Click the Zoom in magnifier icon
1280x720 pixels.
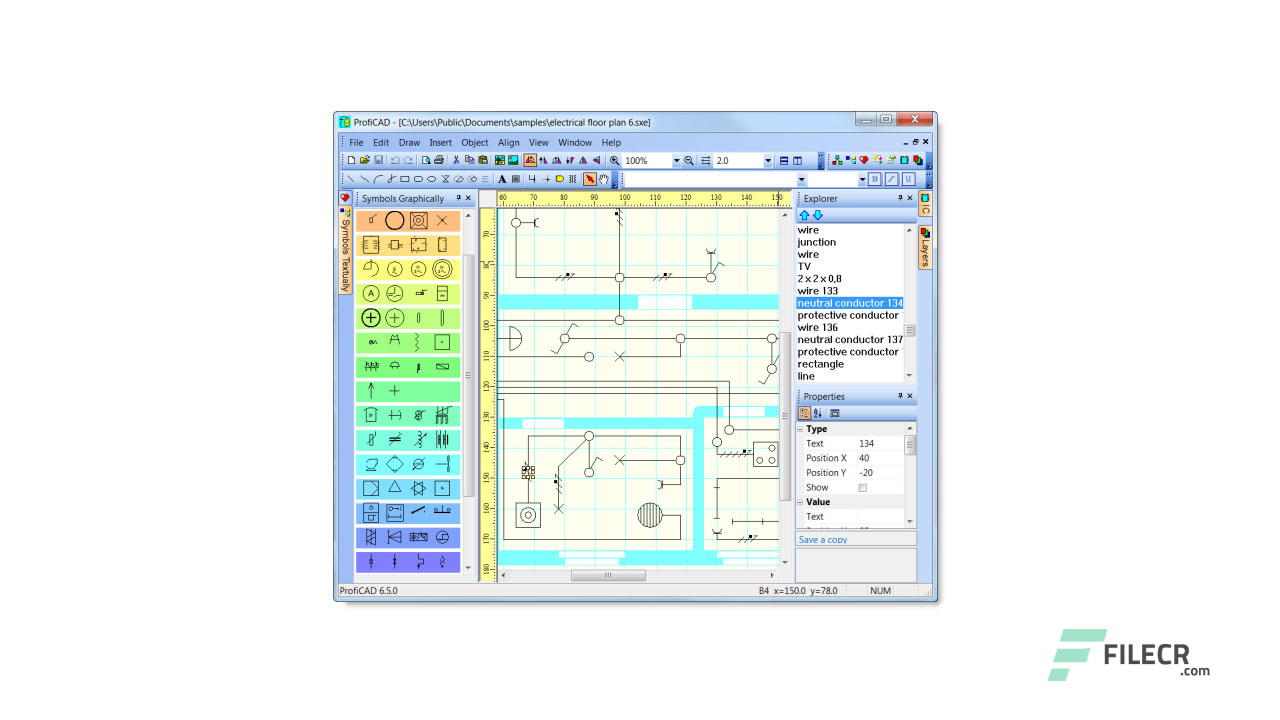pyautogui.click(x=614, y=160)
